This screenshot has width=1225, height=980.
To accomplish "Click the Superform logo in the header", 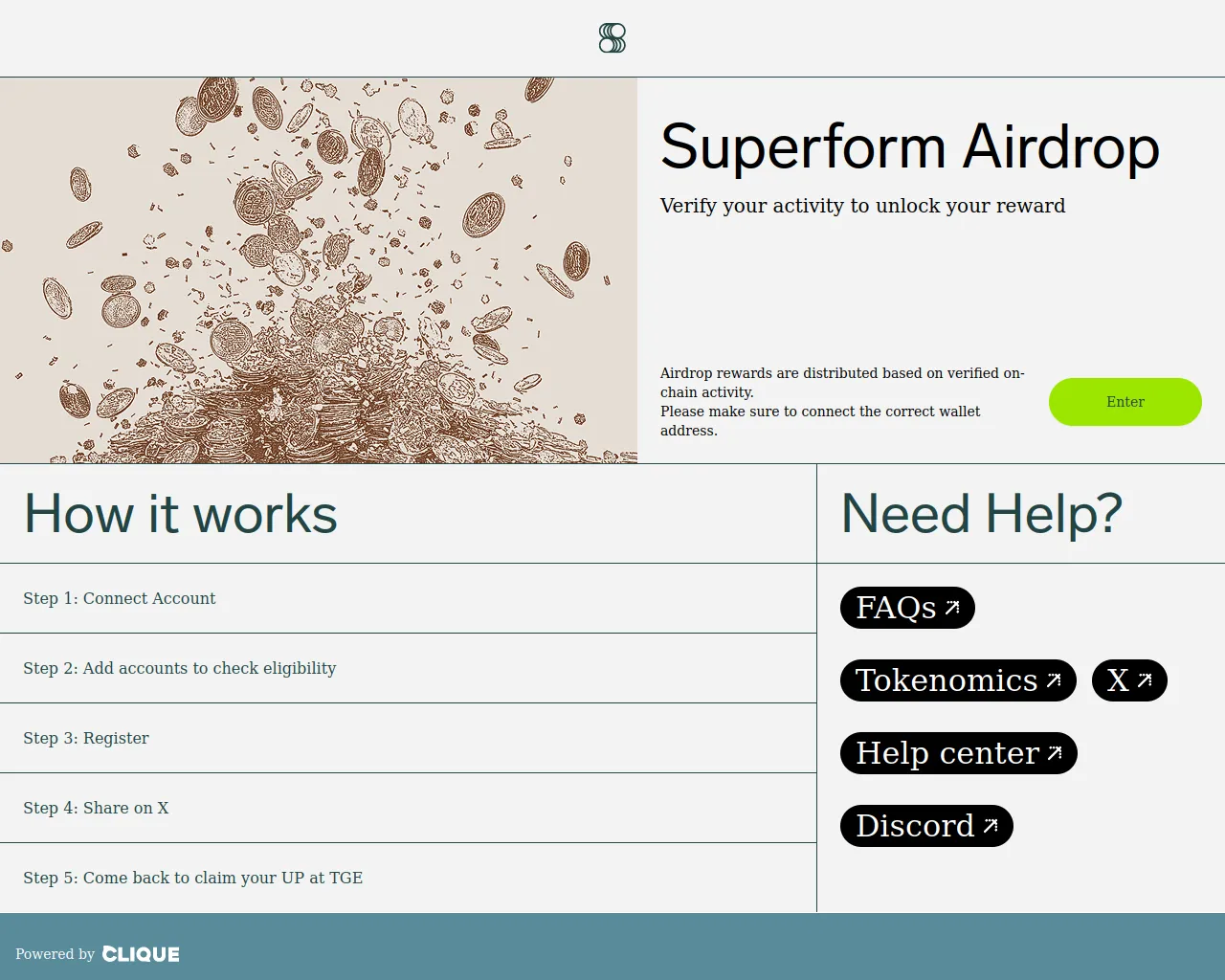I will point(612,38).
